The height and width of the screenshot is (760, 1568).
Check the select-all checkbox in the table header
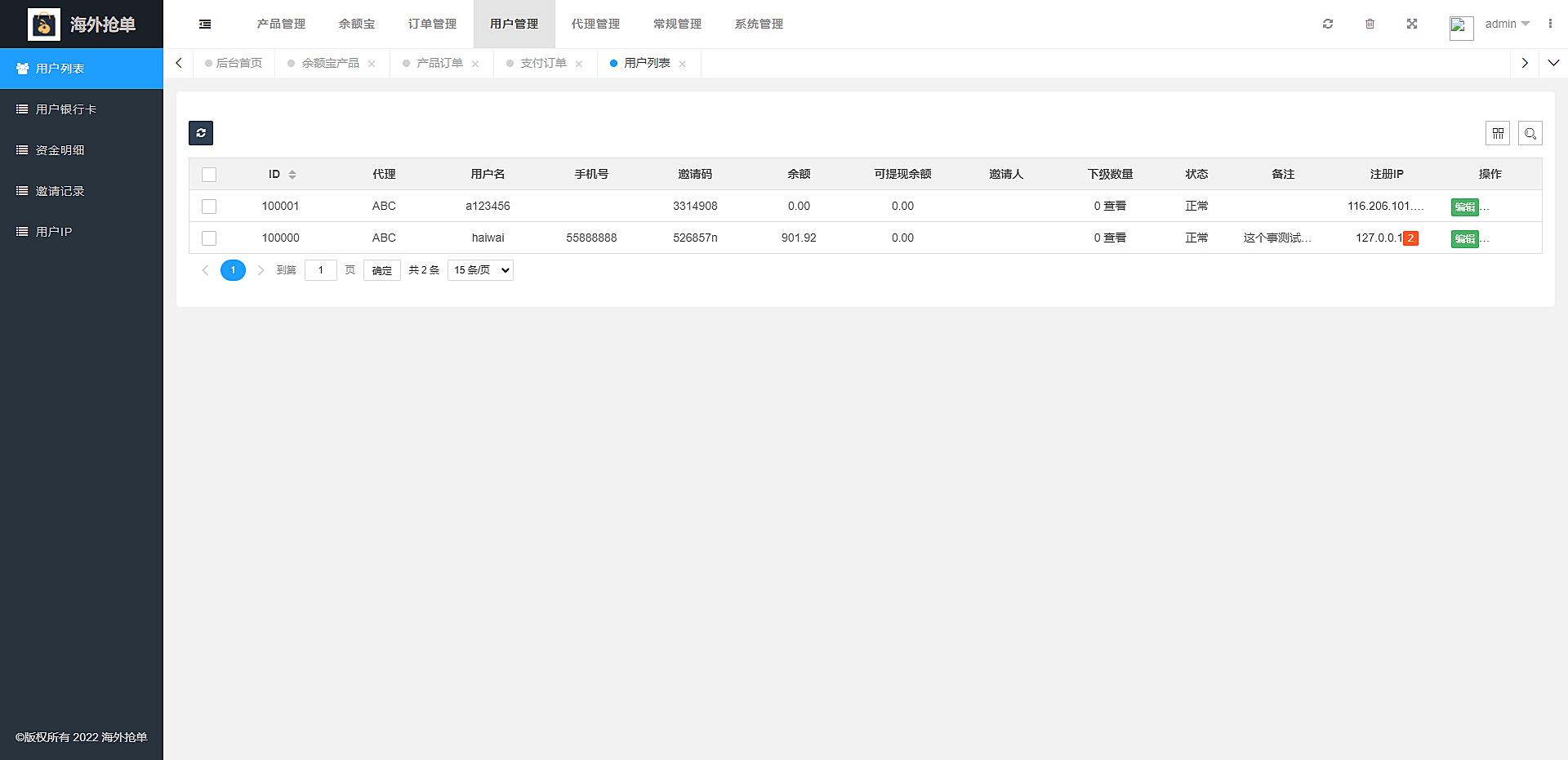(x=209, y=175)
